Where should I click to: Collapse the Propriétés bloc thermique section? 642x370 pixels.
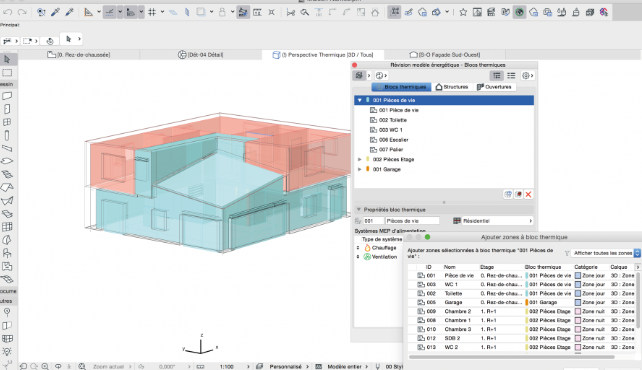(x=359, y=210)
